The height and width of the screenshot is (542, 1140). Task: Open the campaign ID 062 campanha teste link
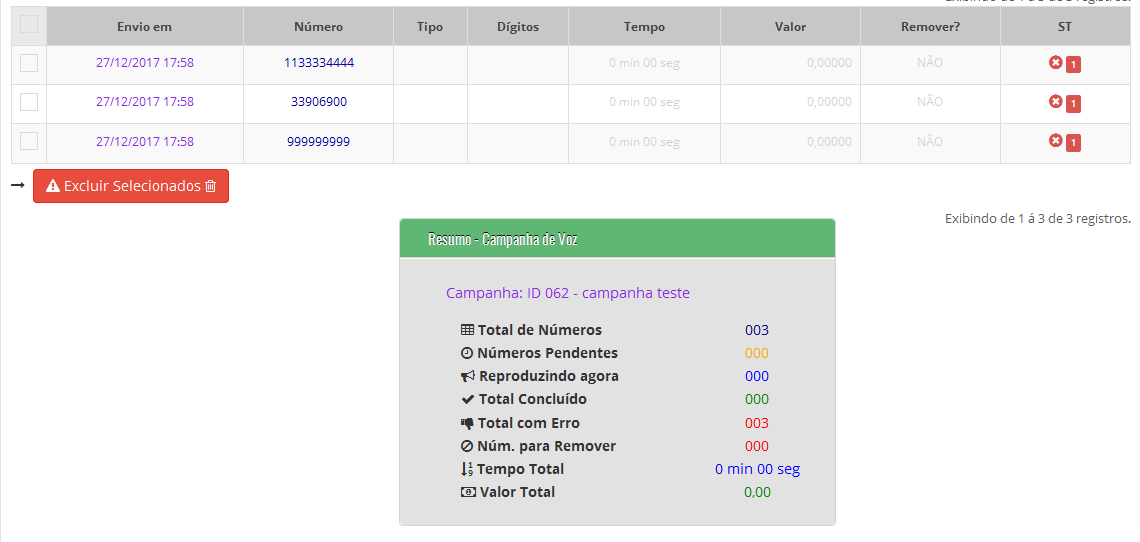[x=567, y=293]
